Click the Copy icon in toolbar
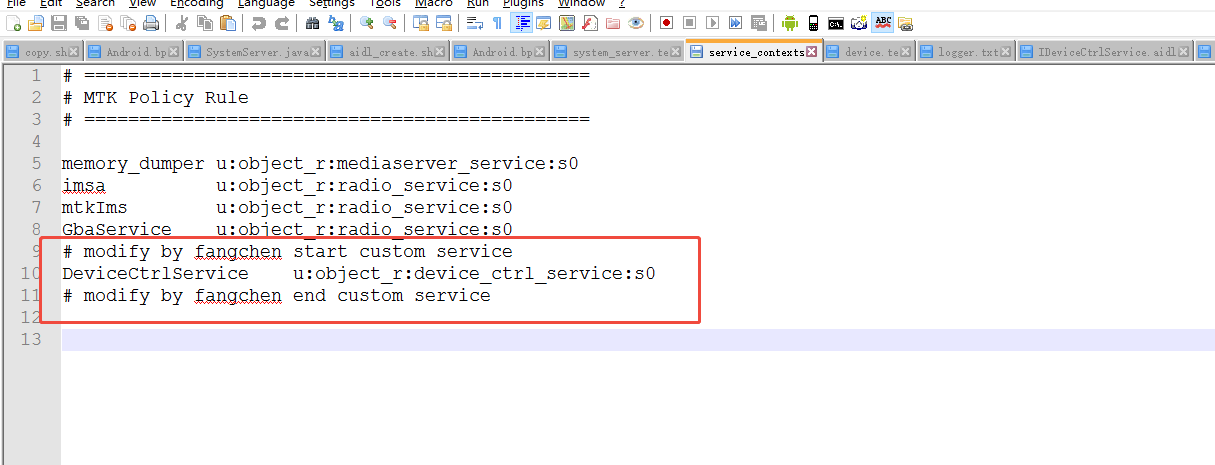This screenshot has width=1215, height=465. point(204,22)
